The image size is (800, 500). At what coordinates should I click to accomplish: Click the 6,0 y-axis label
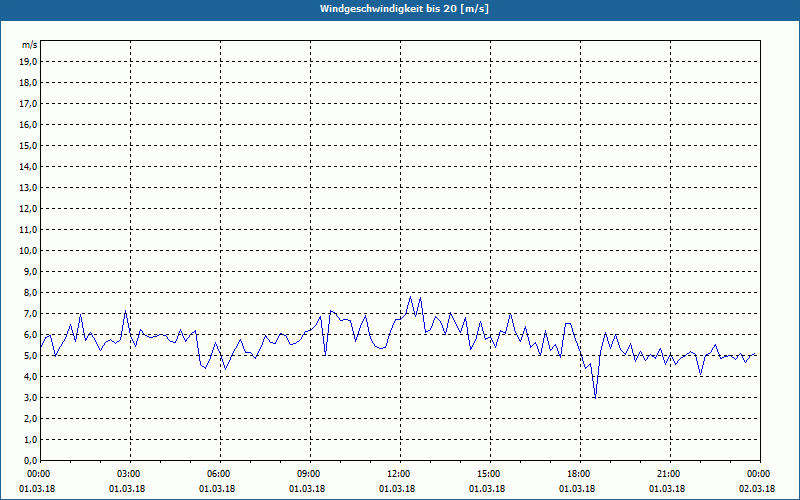coord(30,334)
